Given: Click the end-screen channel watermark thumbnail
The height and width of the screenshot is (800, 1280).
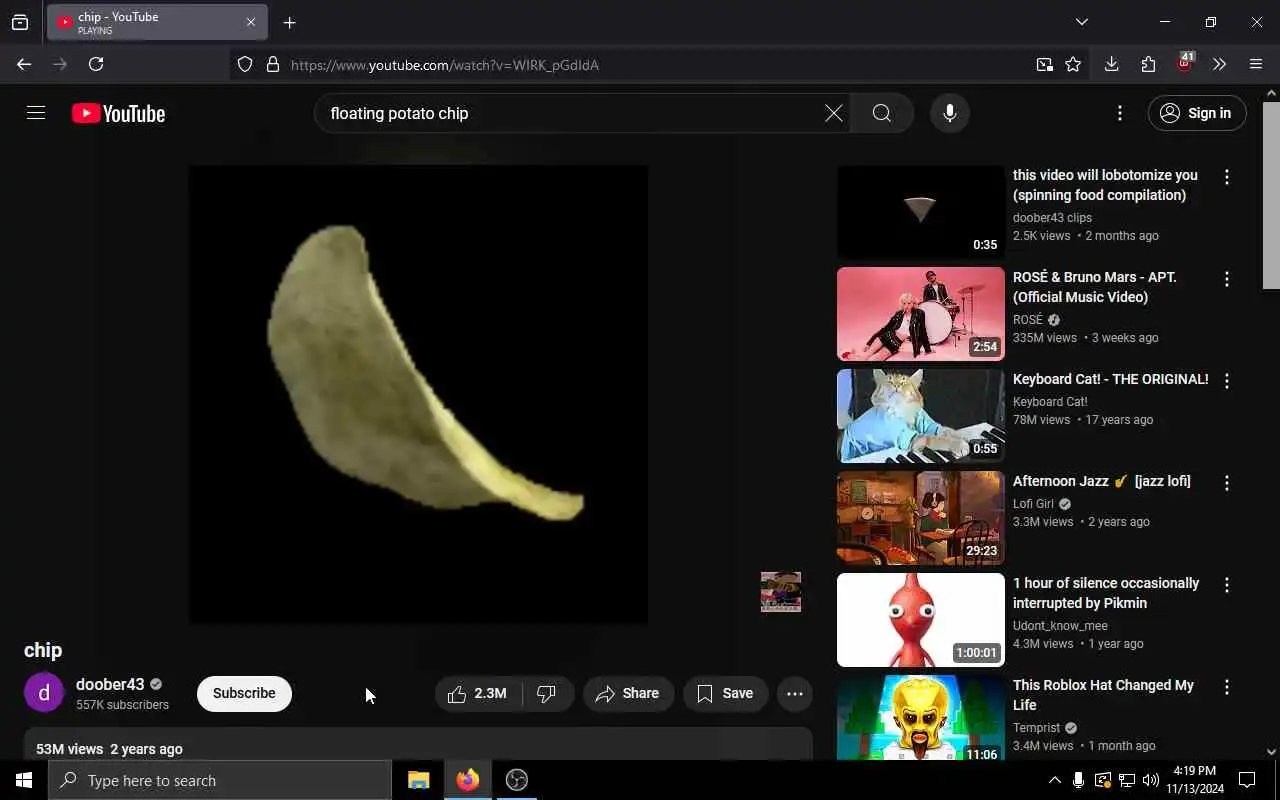Looking at the screenshot, I should pos(781,591).
